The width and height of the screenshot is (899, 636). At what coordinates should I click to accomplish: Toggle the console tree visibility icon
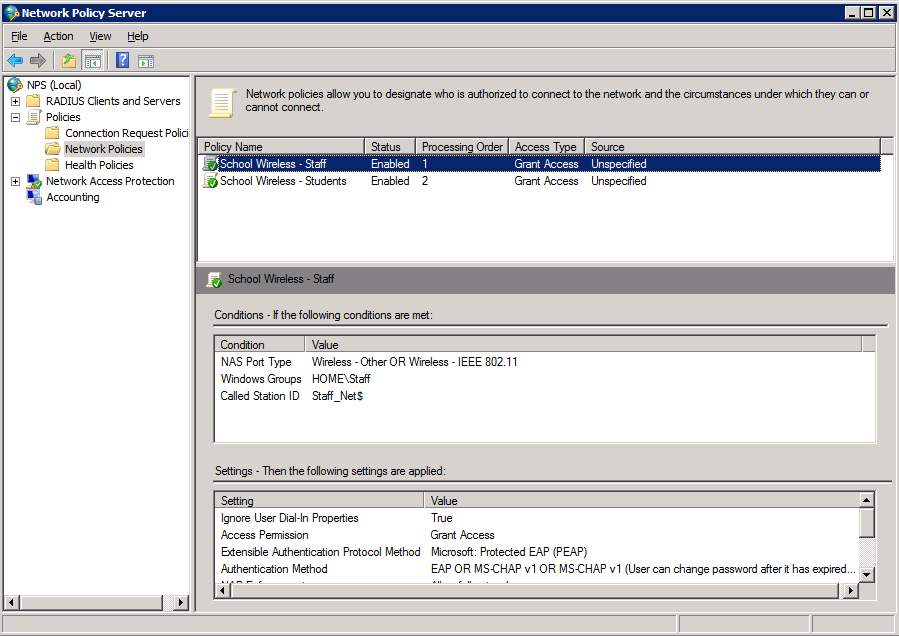(92, 60)
